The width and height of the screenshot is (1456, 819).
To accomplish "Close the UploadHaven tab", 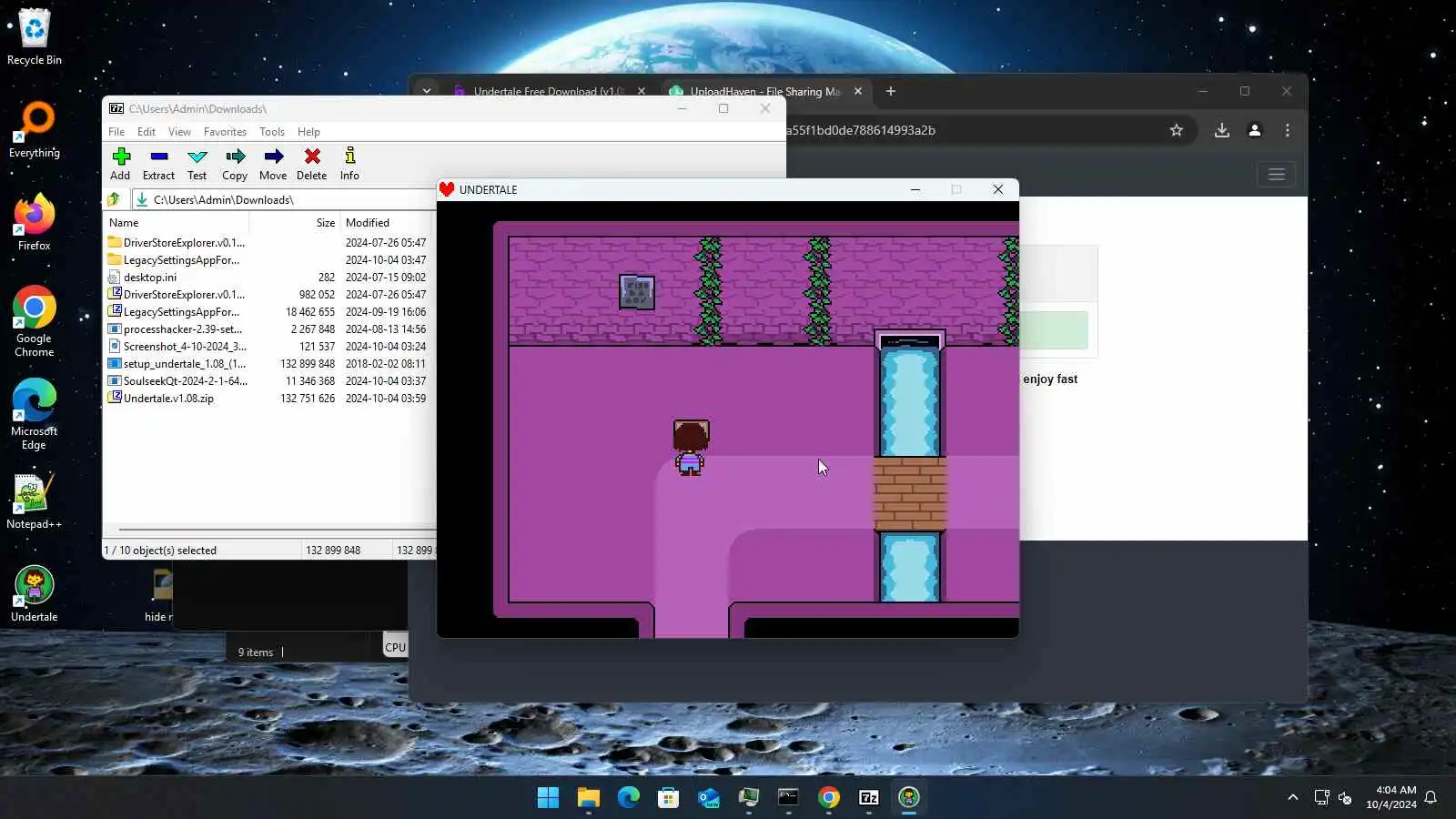I will coord(858,91).
